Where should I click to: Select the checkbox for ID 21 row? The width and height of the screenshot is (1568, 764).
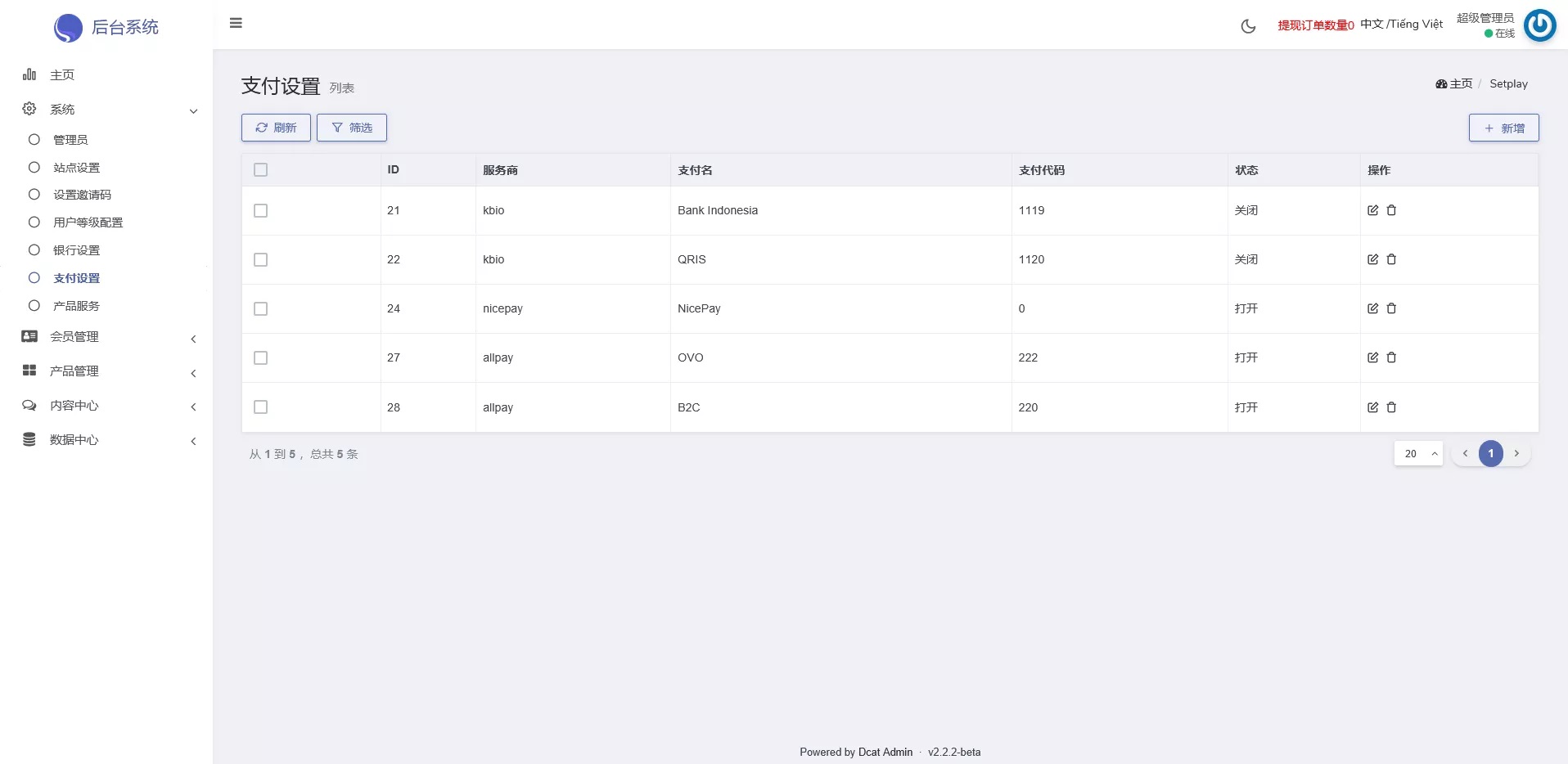click(x=260, y=210)
